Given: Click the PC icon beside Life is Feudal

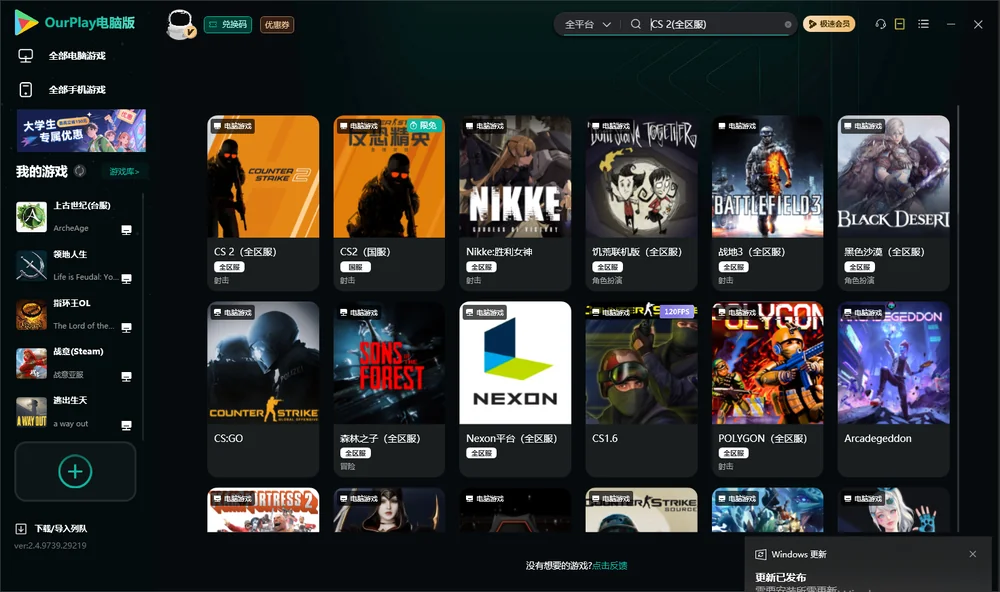Looking at the screenshot, I should pos(126,278).
